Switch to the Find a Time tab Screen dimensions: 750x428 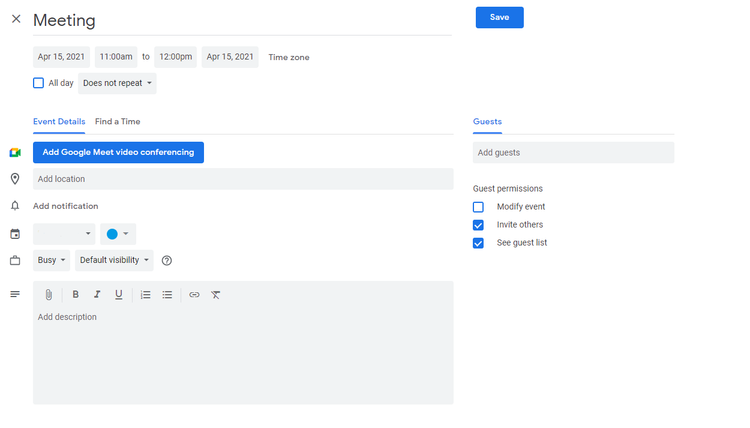click(x=118, y=121)
